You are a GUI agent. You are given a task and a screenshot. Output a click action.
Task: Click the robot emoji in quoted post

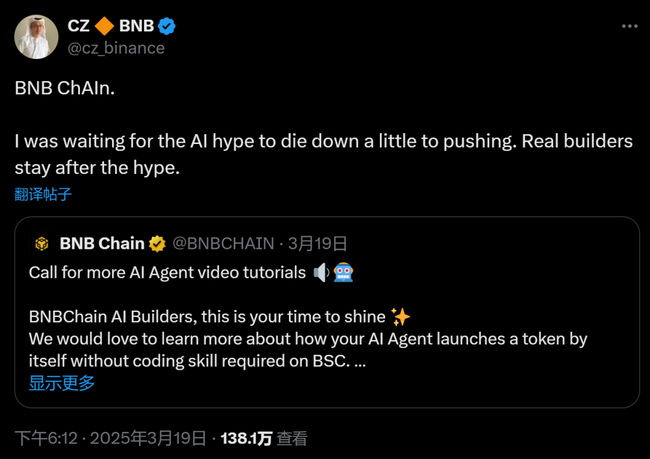(x=343, y=272)
